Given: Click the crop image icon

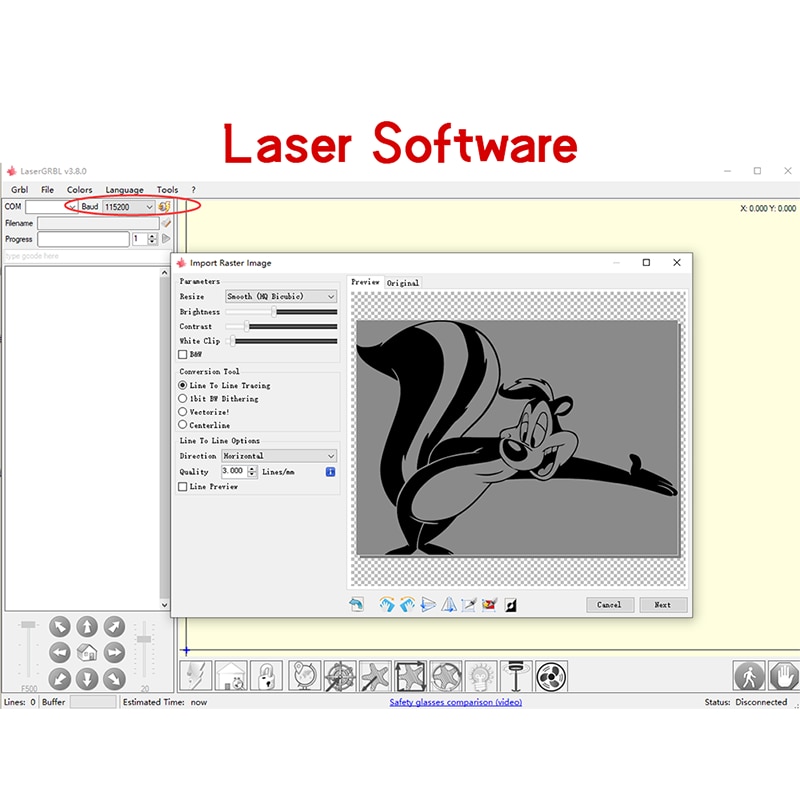Looking at the screenshot, I should coord(469,605).
